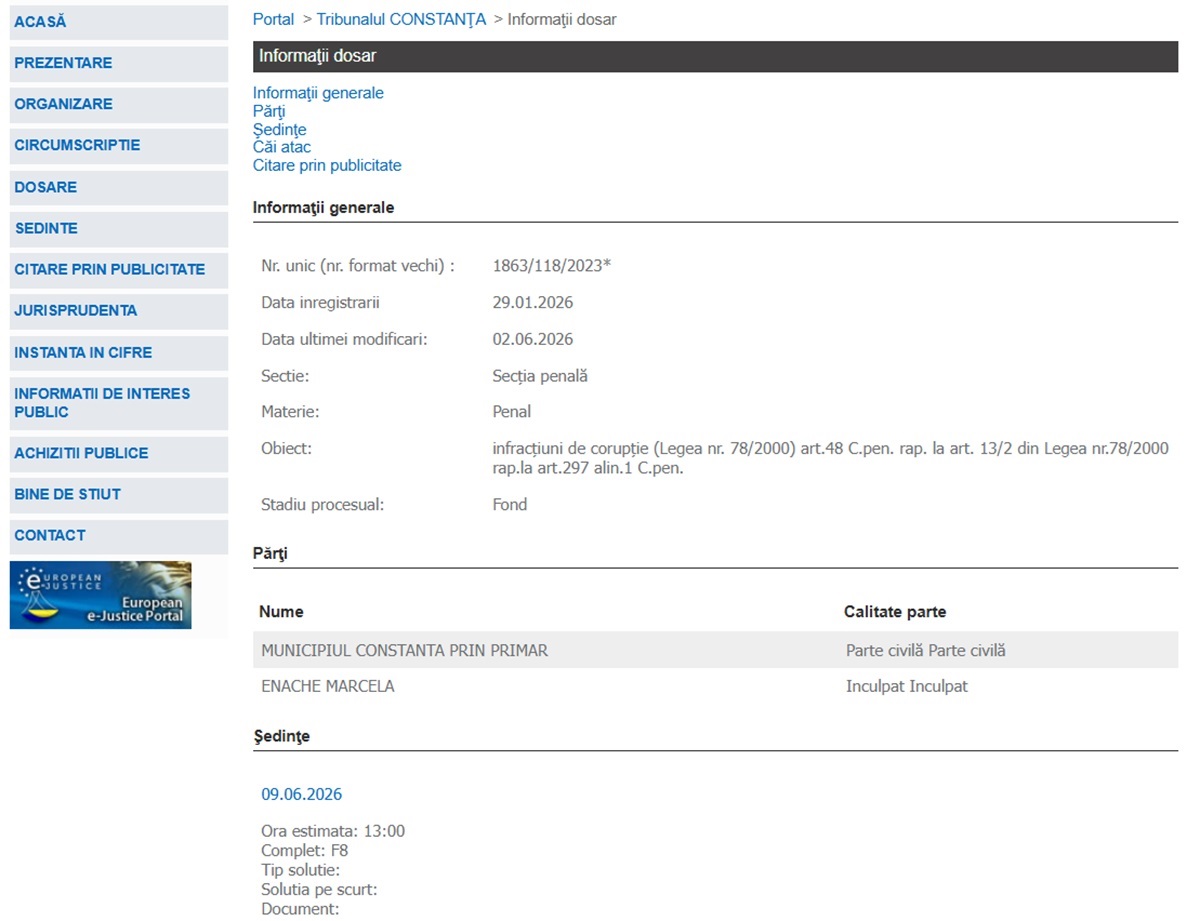The width and height of the screenshot is (1200, 921).
Task: Select the Parte civilă Parte civilă cell
Action: coord(926,651)
